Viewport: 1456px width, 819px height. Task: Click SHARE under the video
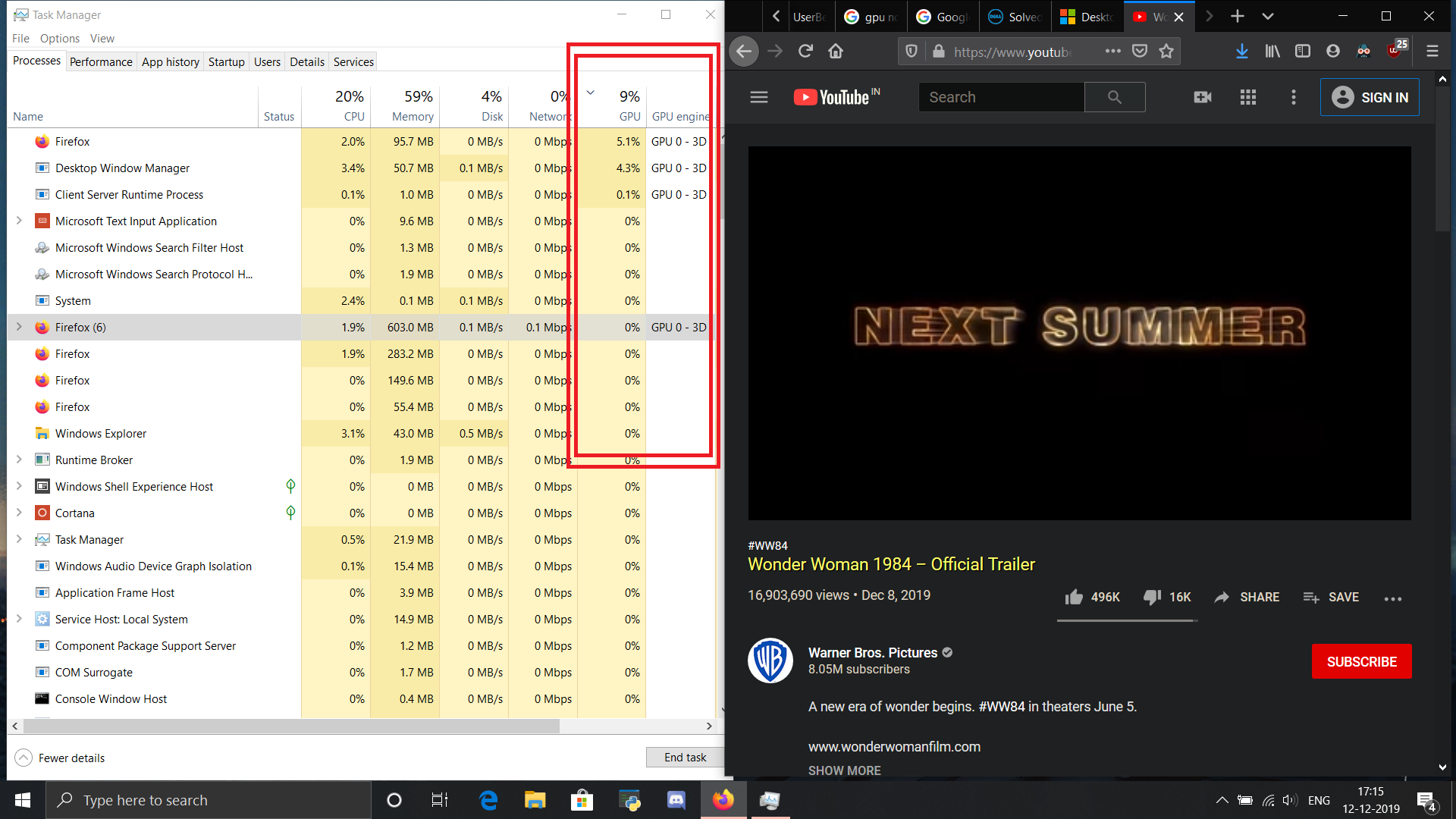[x=1247, y=598]
